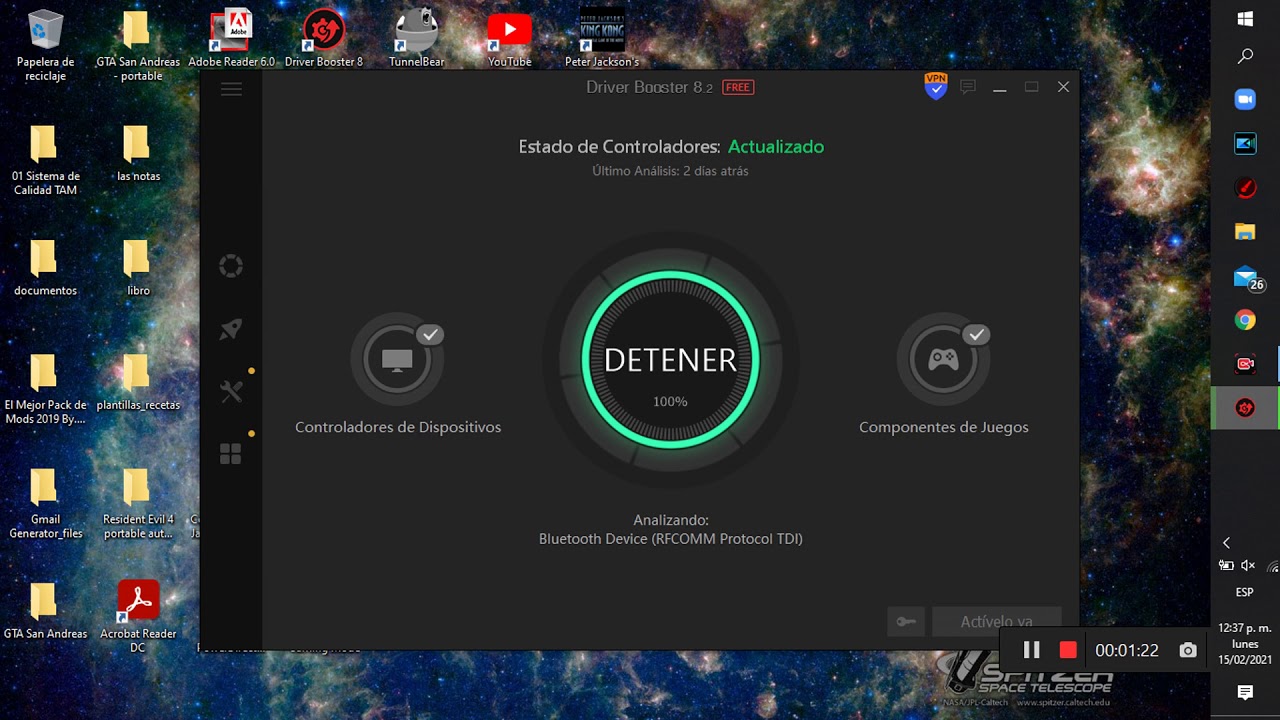Screen dimensions: 1280x720
Task: Open the Action Center grid icon in the sidebar
Action: point(231,455)
